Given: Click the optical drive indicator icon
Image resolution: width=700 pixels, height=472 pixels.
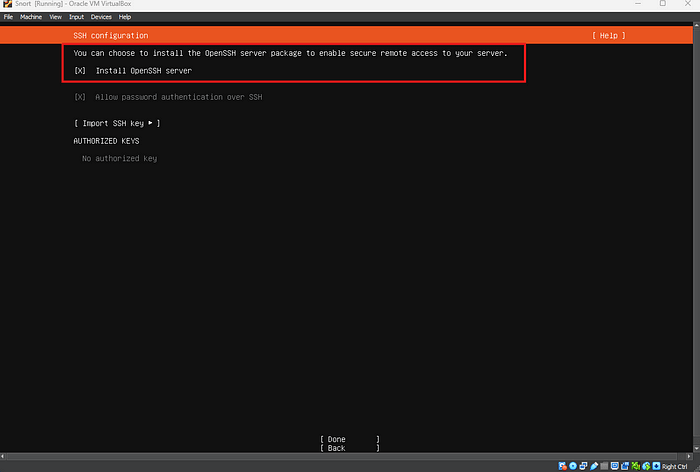Looking at the screenshot, I should click(x=573, y=466).
